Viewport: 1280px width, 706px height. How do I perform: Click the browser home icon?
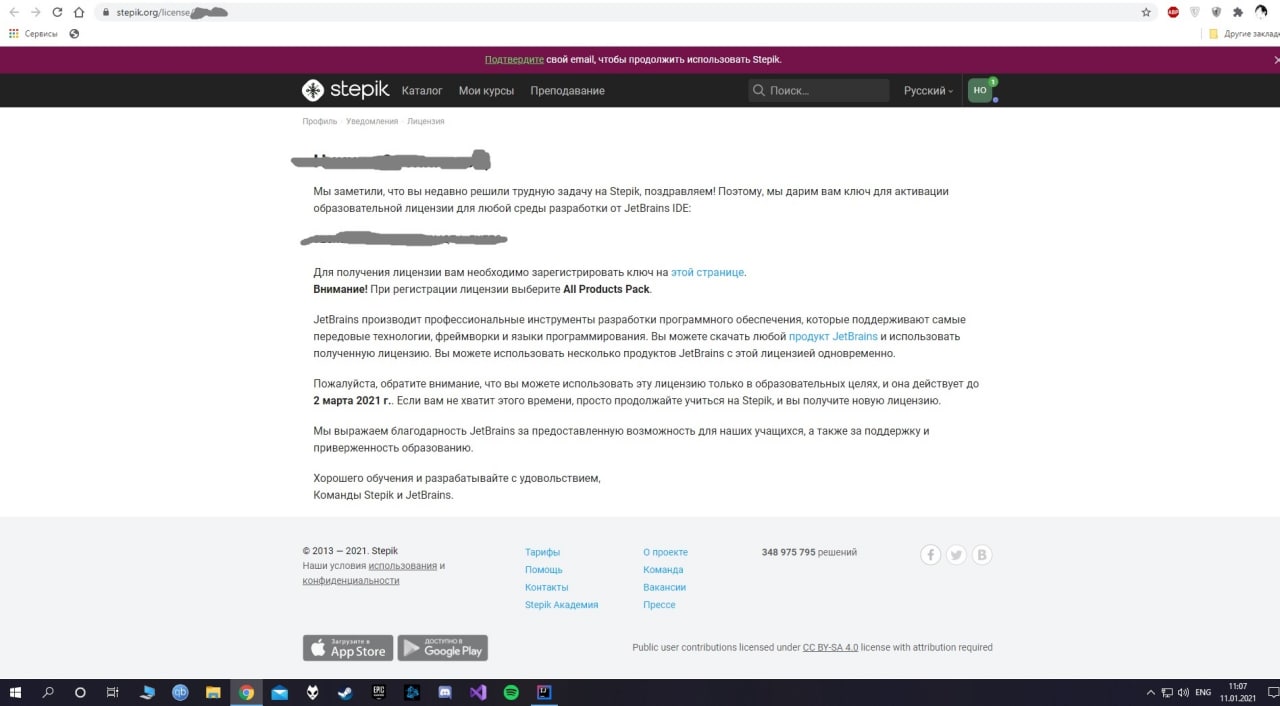tap(79, 12)
